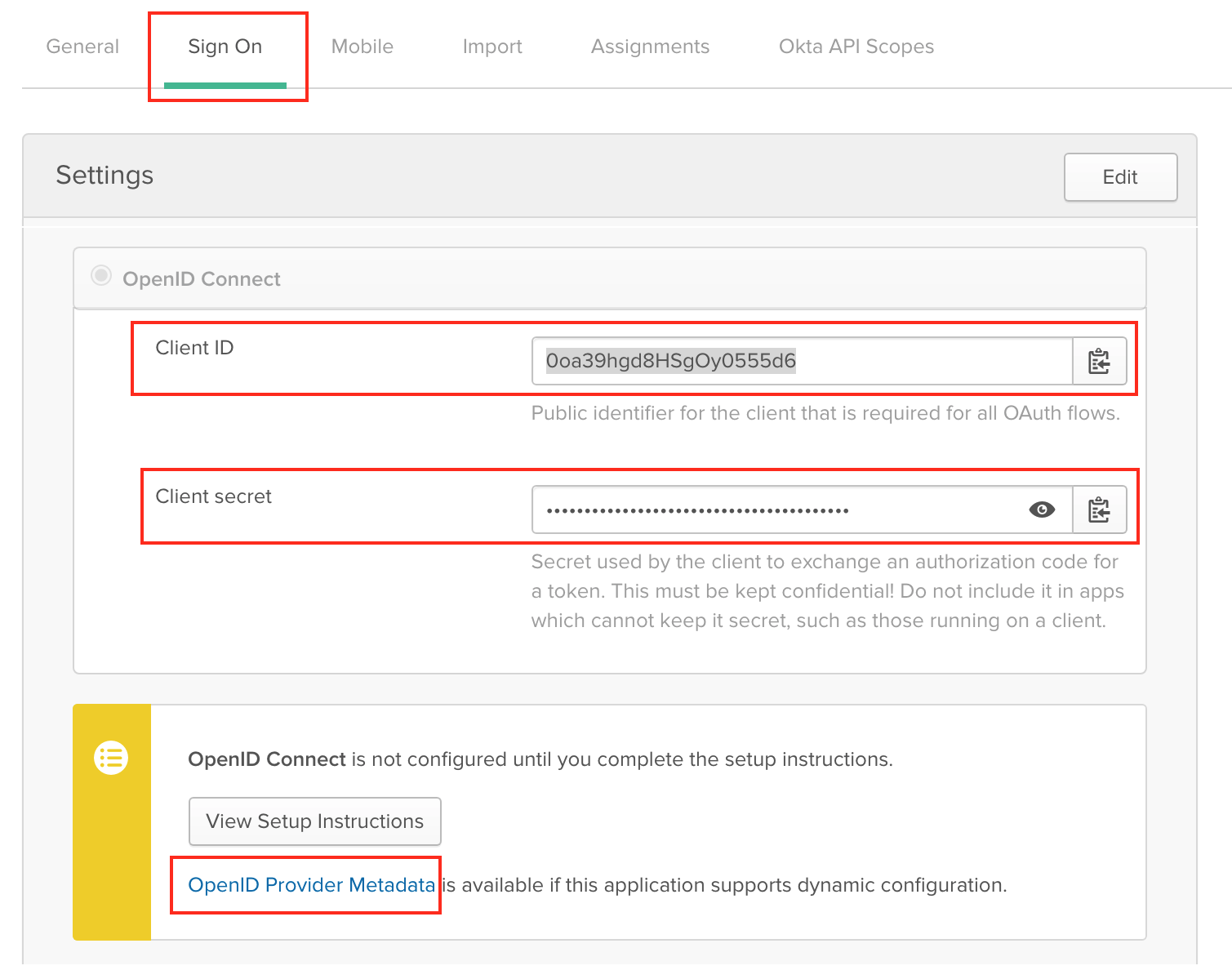The height and width of the screenshot is (979, 1232).
Task: Switch to the General tab
Action: [x=82, y=47]
